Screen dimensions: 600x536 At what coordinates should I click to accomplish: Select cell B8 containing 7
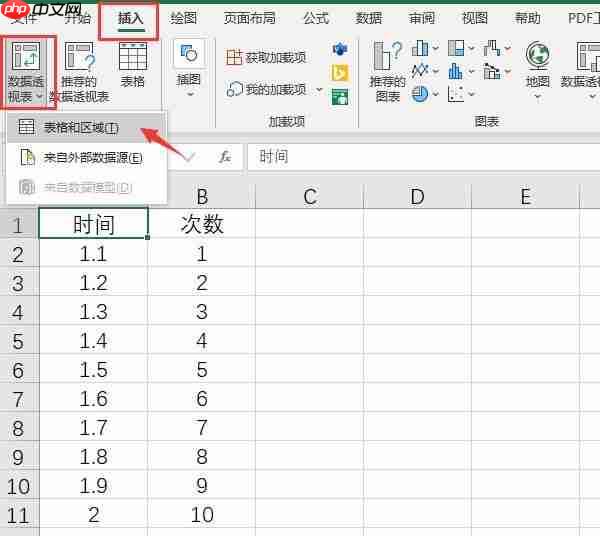pyautogui.click(x=202, y=427)
